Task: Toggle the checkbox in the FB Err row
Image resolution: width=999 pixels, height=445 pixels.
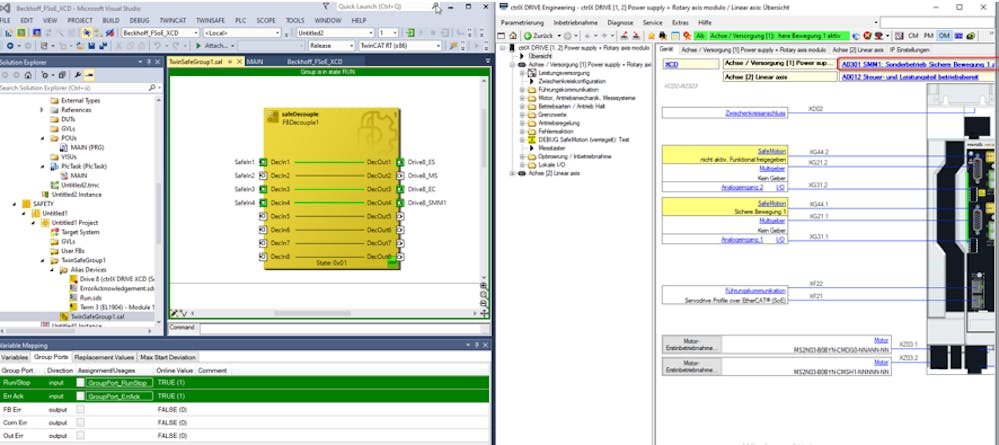Action: [80, 409]
